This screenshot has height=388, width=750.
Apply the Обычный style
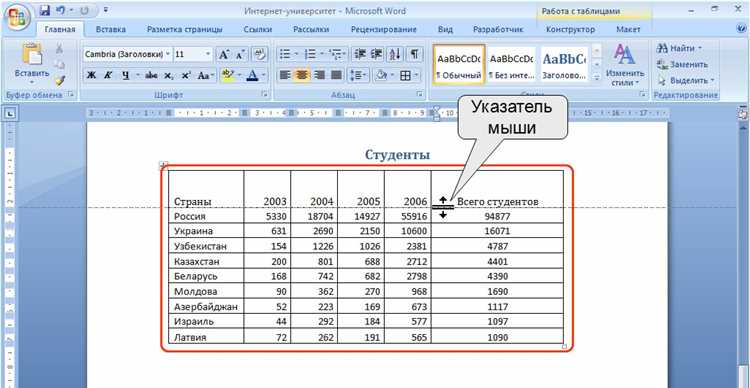(459, 65)
